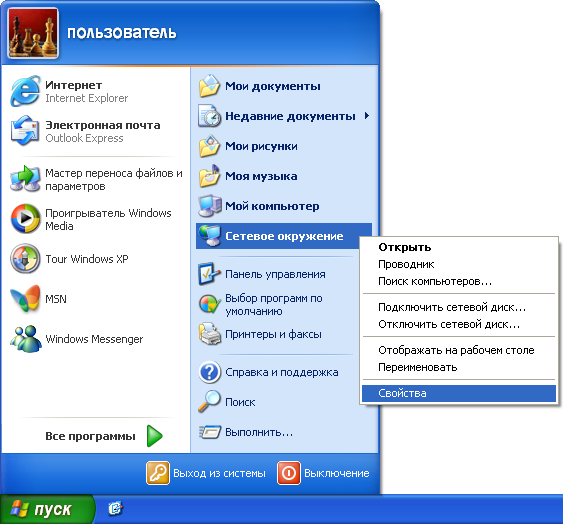Launch the Files and Settings Transfer Wizard icon
This screenshot has height=524, width=563.
point(25,179)
